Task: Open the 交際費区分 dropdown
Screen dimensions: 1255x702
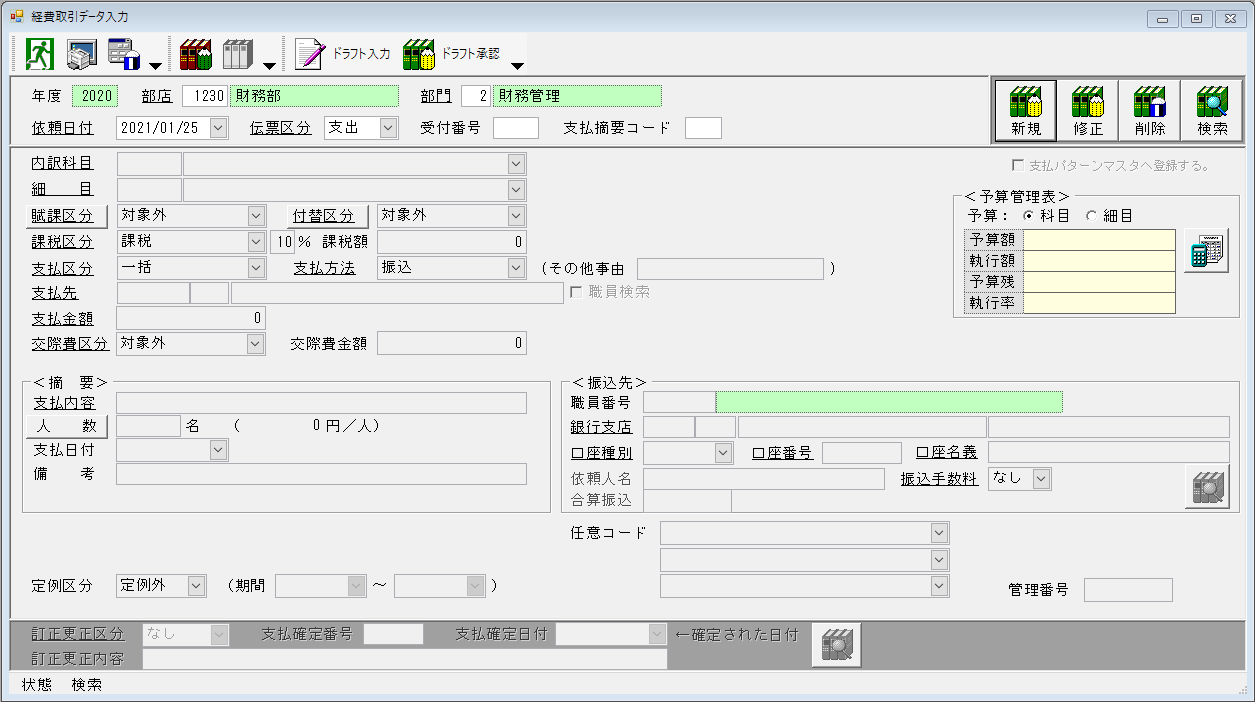Action: (256, 344)
